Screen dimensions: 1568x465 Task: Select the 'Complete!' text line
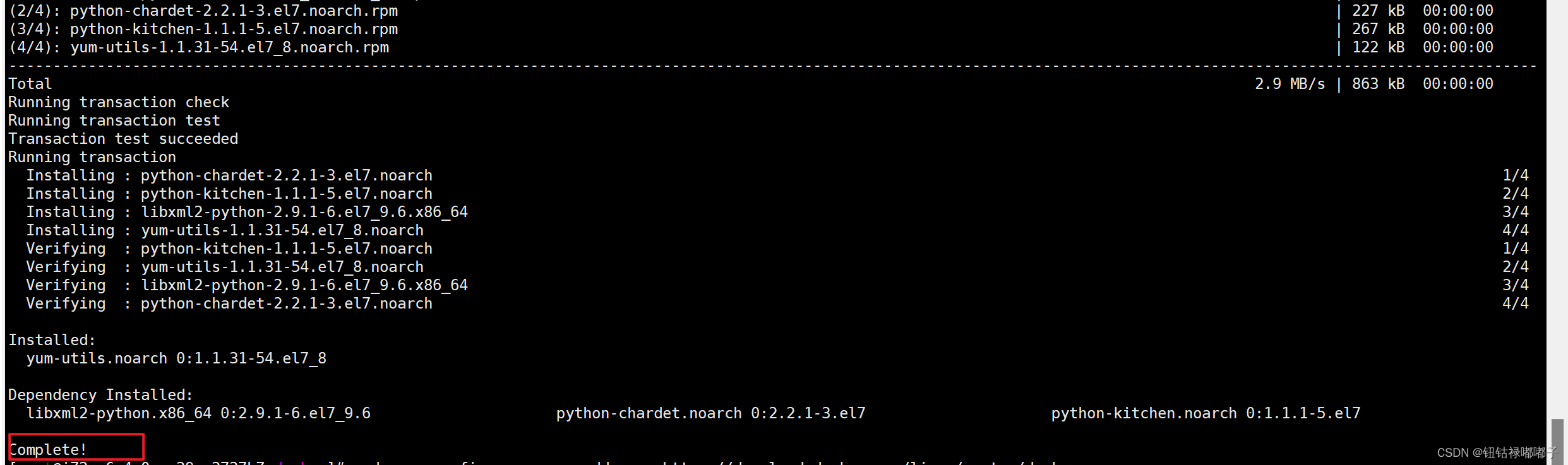click(x=47, y=450)
